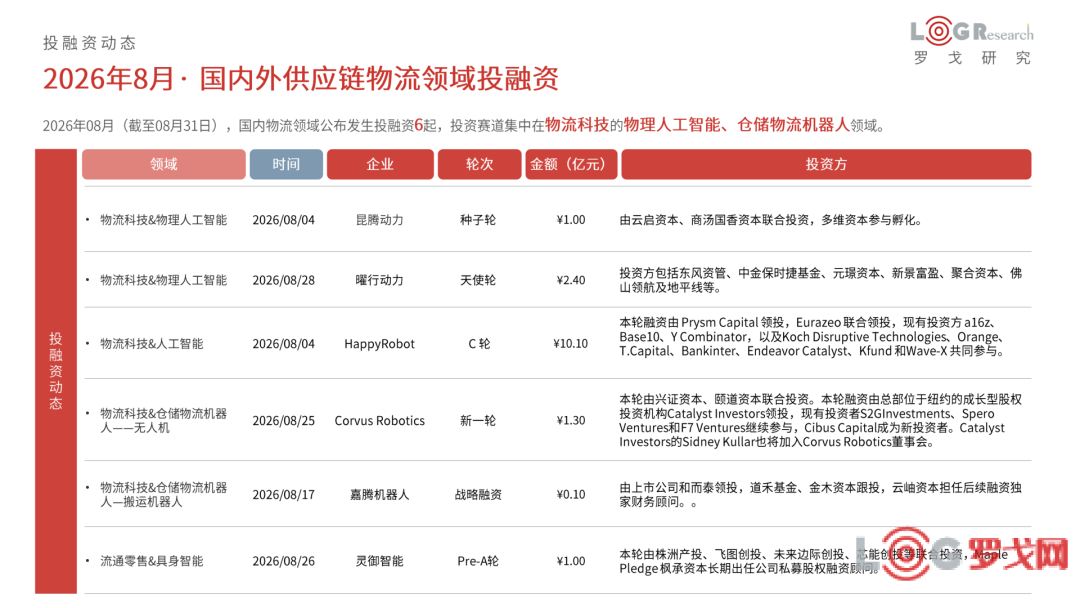The width and height of the screenshot is (1080, 608).
Task: Select the 金额（亿元）column header
Action: [x=571, y=165]
